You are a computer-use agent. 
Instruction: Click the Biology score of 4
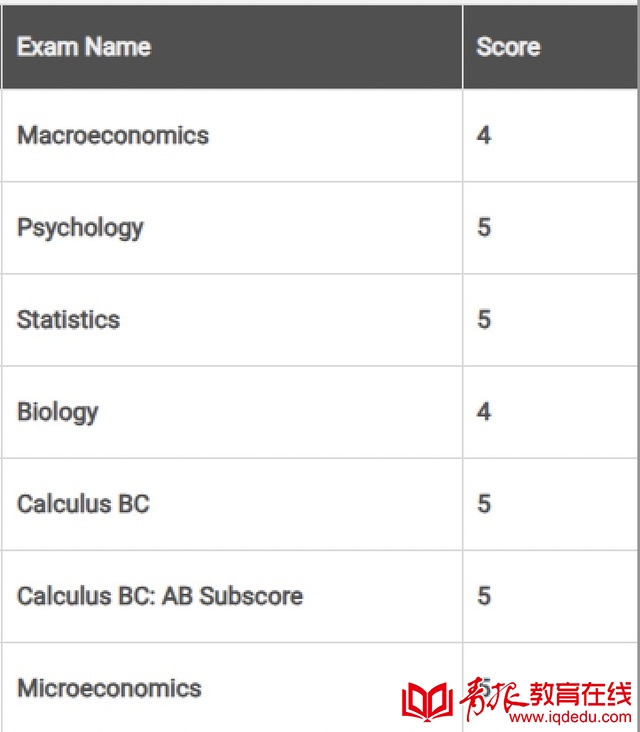pos(484,412)
